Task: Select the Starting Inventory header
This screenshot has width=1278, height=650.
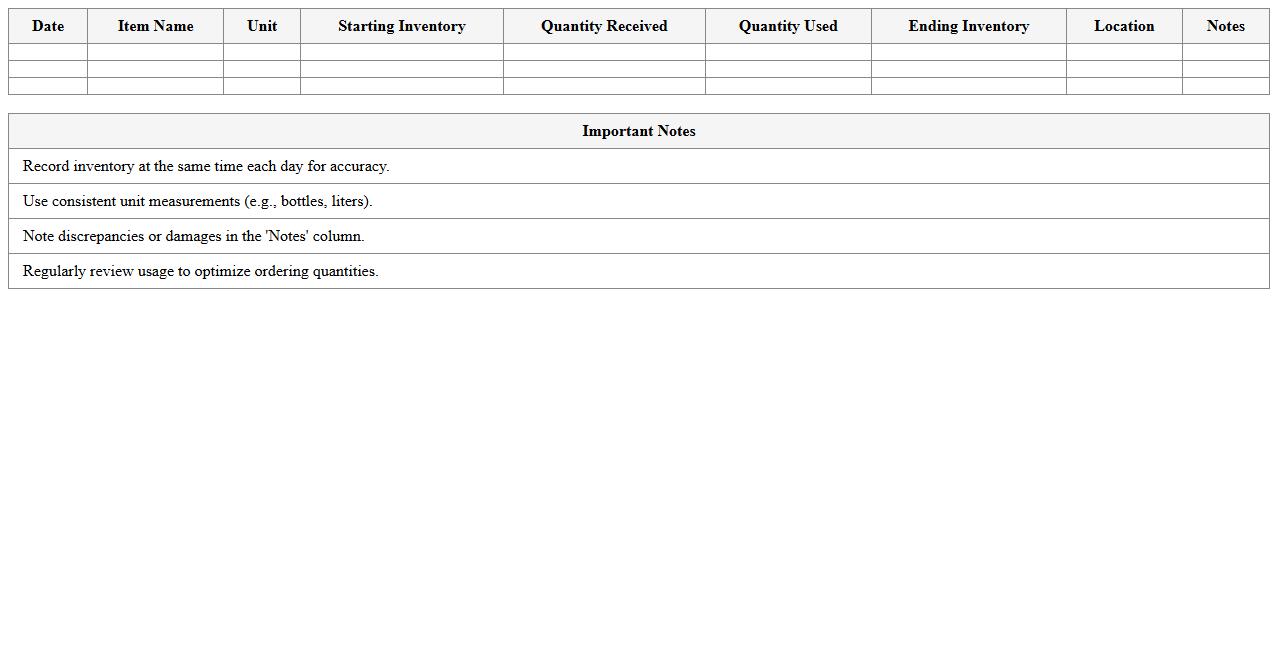Action: [x=401, y=26]
